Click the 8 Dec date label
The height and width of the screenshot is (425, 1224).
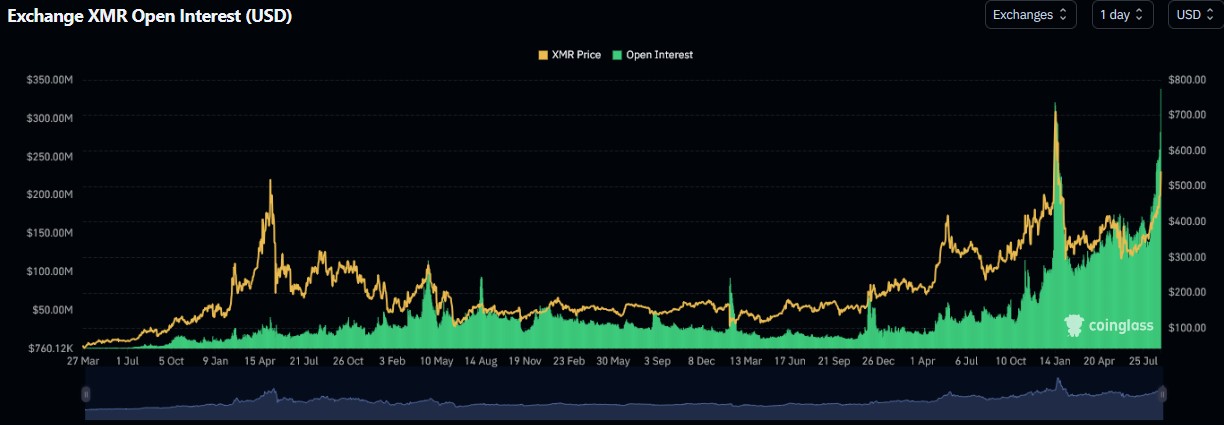pos(701,361)
